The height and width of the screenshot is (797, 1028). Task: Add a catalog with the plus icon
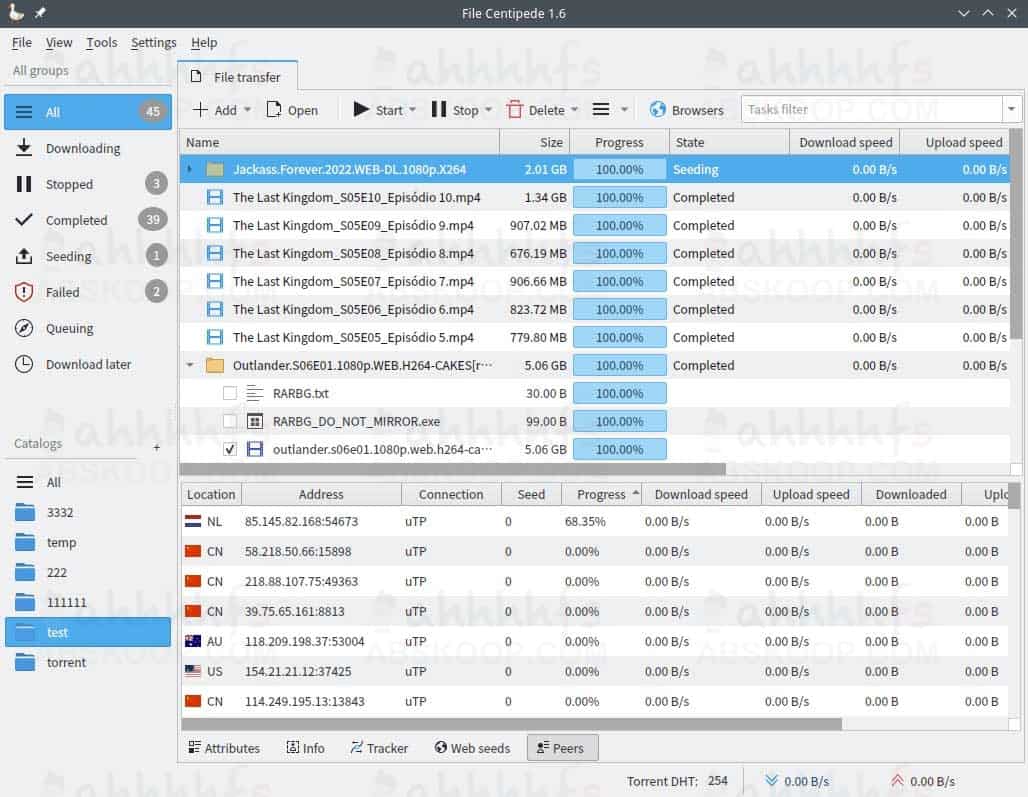click(x=157, y=448)
